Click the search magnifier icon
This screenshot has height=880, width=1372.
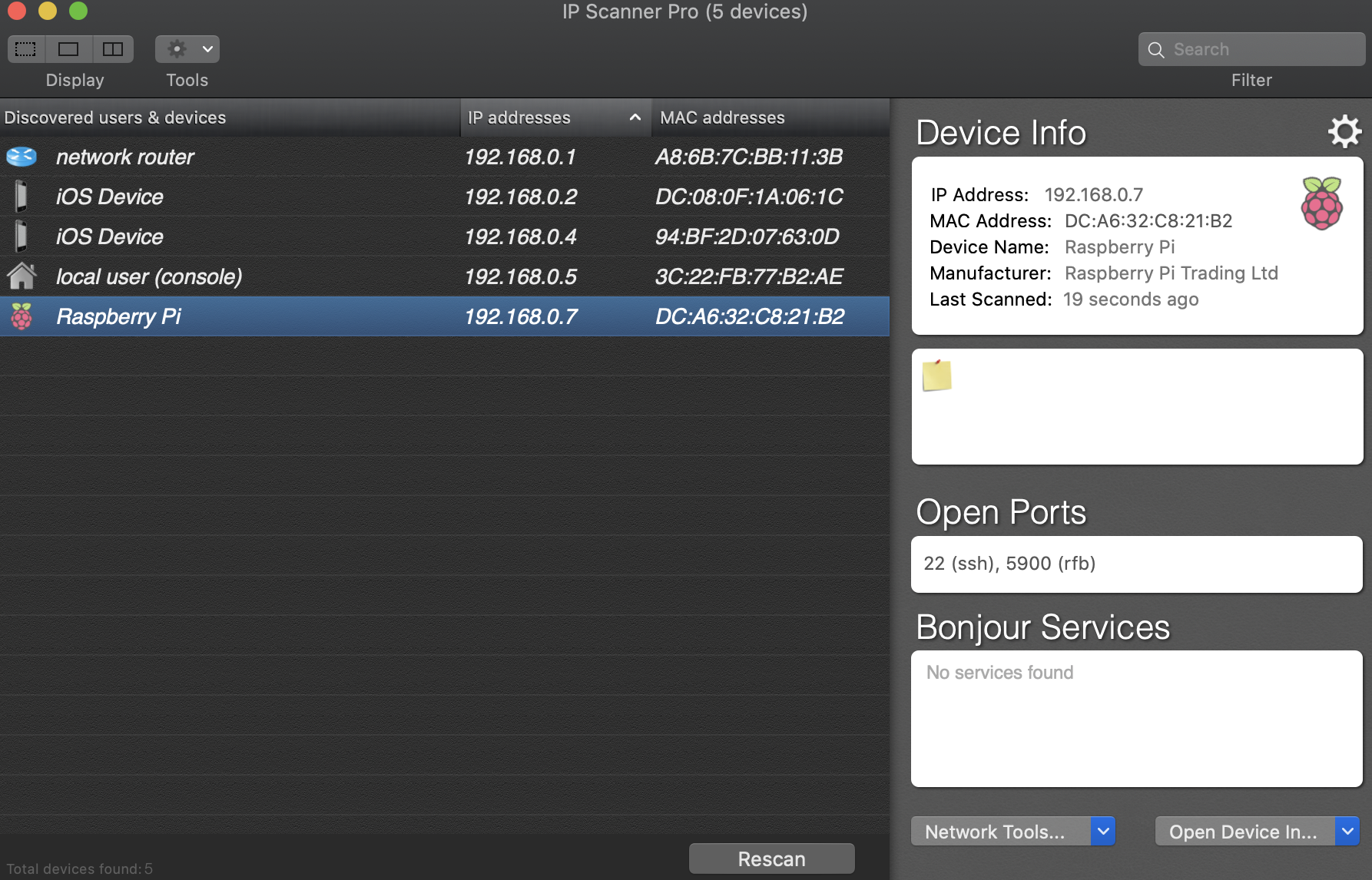[x=1156, y=50]
